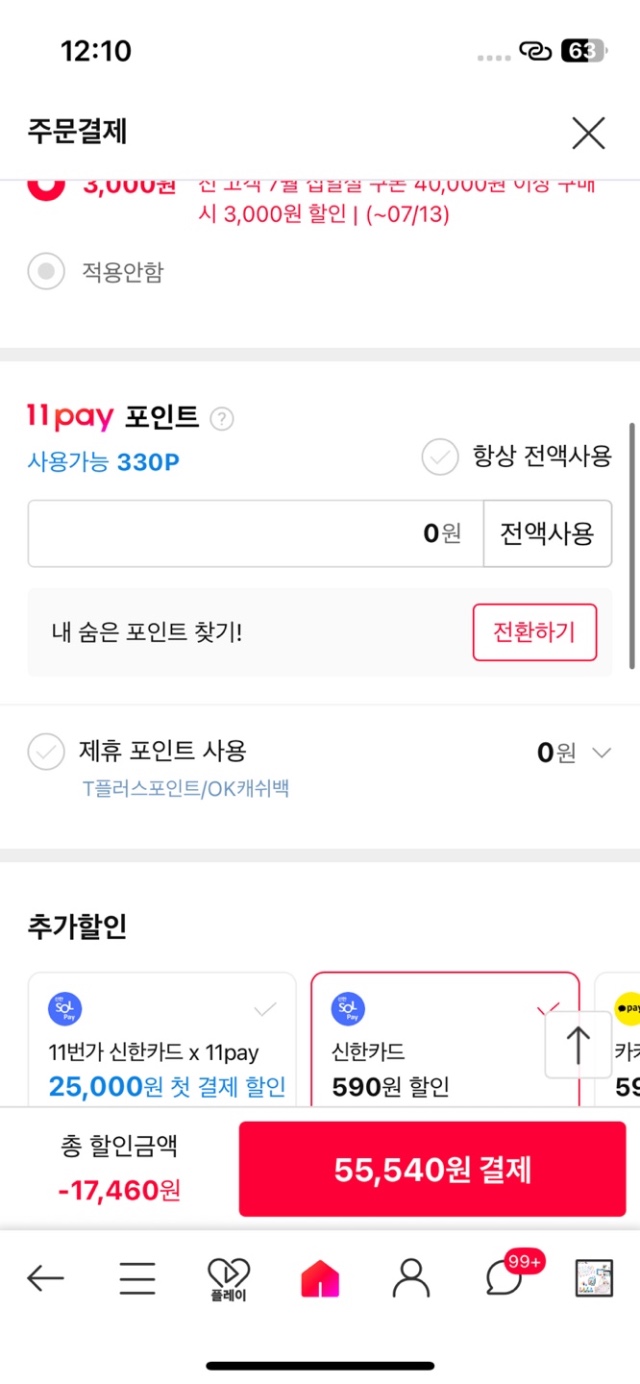
Task: Select the 3,000원 coupon radio button
Action: [46, 185]
